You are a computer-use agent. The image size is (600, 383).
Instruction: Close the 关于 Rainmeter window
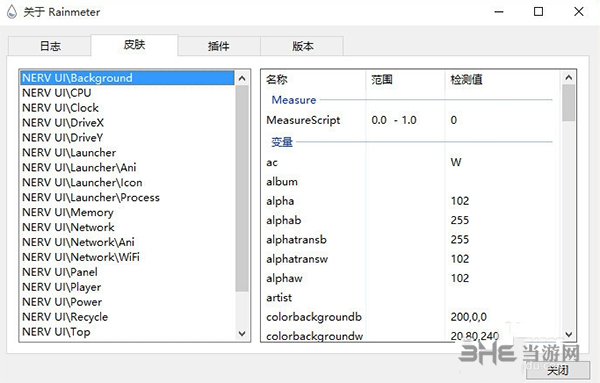[579, 12]
